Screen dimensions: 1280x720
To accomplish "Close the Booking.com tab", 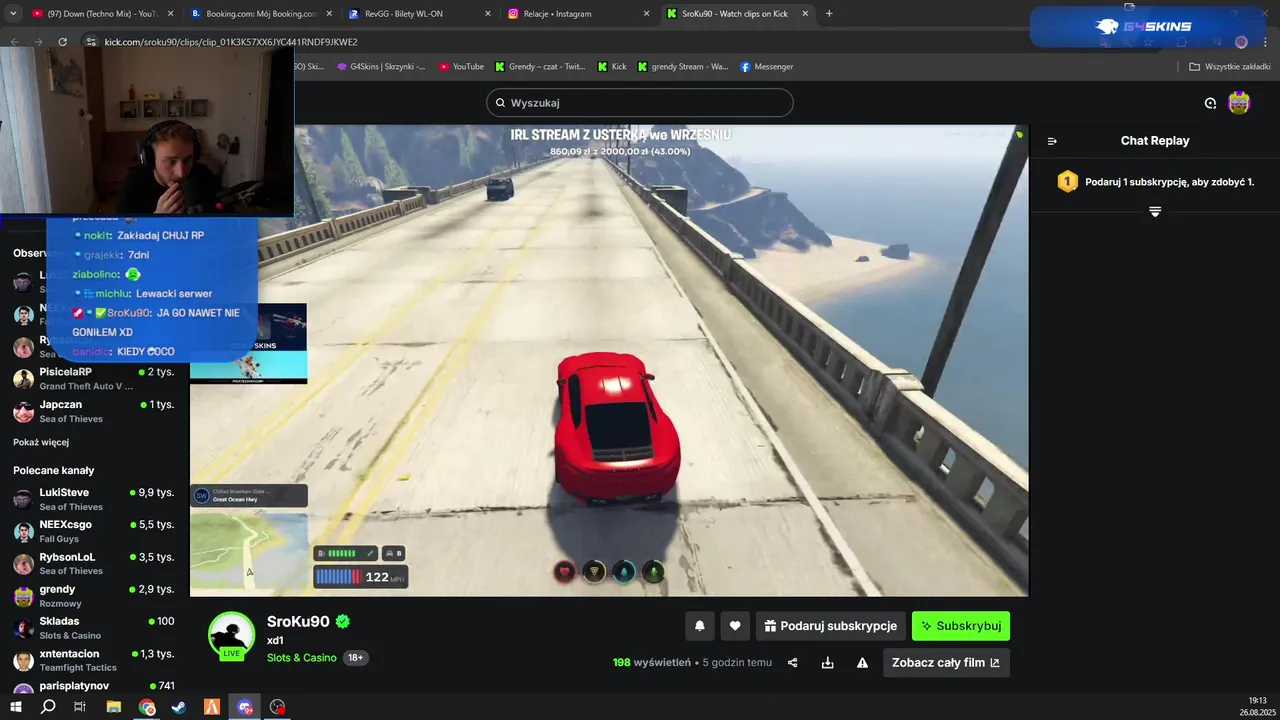I will click(x=328, y=14).
